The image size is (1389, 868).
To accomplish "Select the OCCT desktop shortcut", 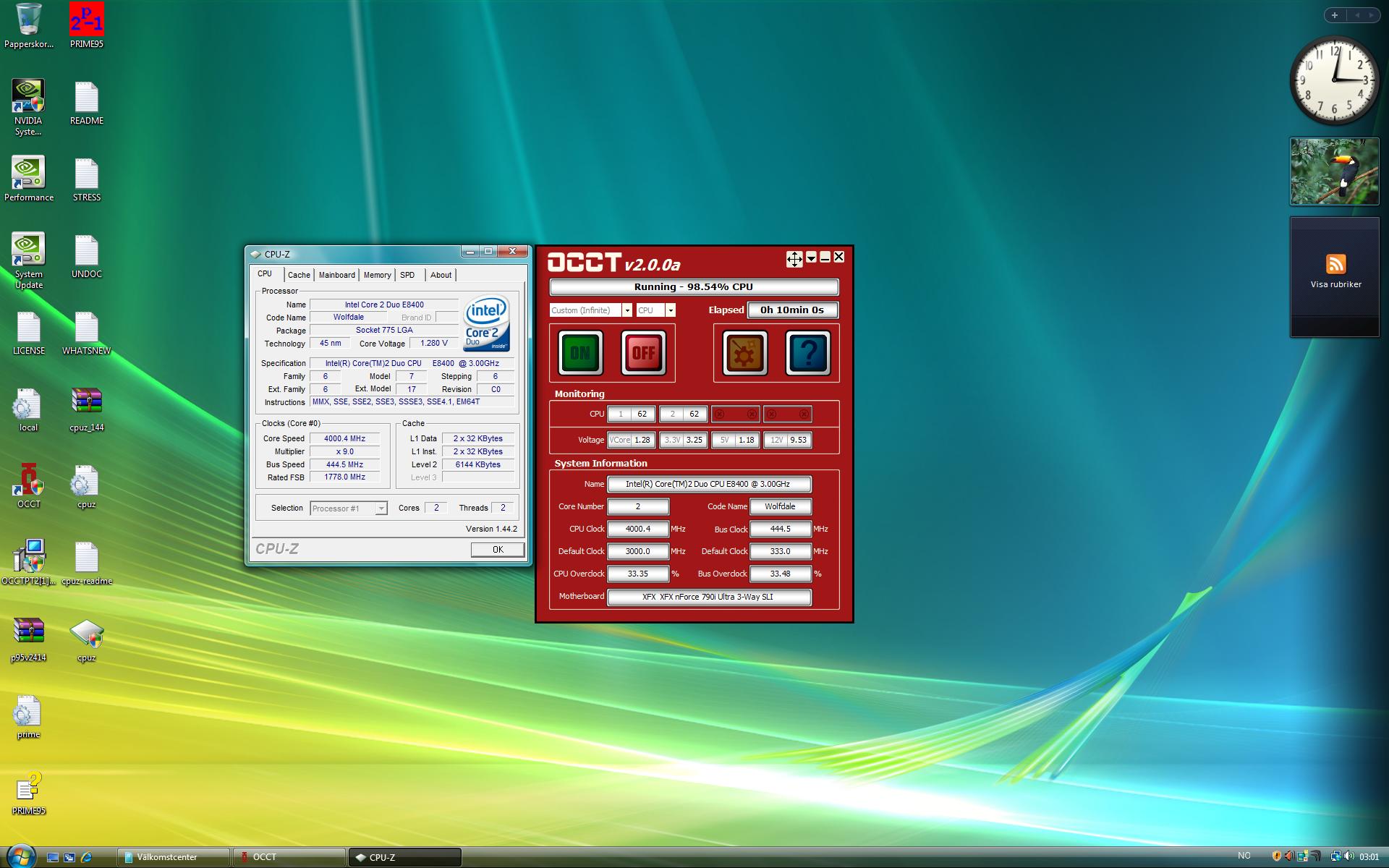I will click(28, 486).
